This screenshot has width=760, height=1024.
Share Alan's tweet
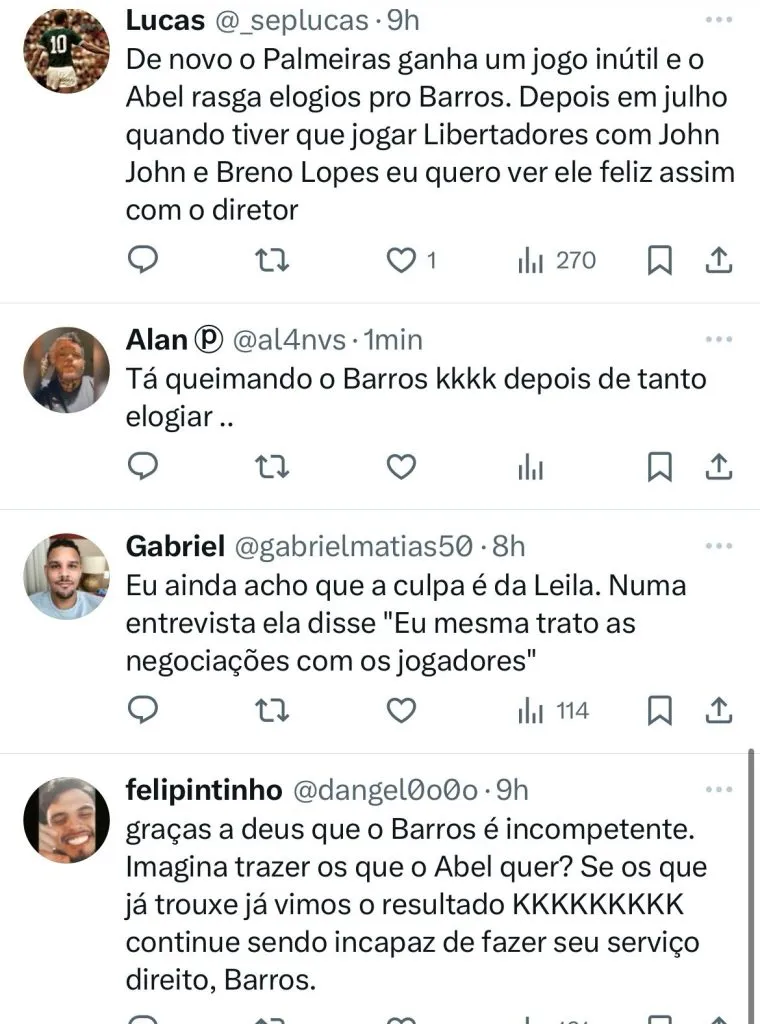click(718, 466)
